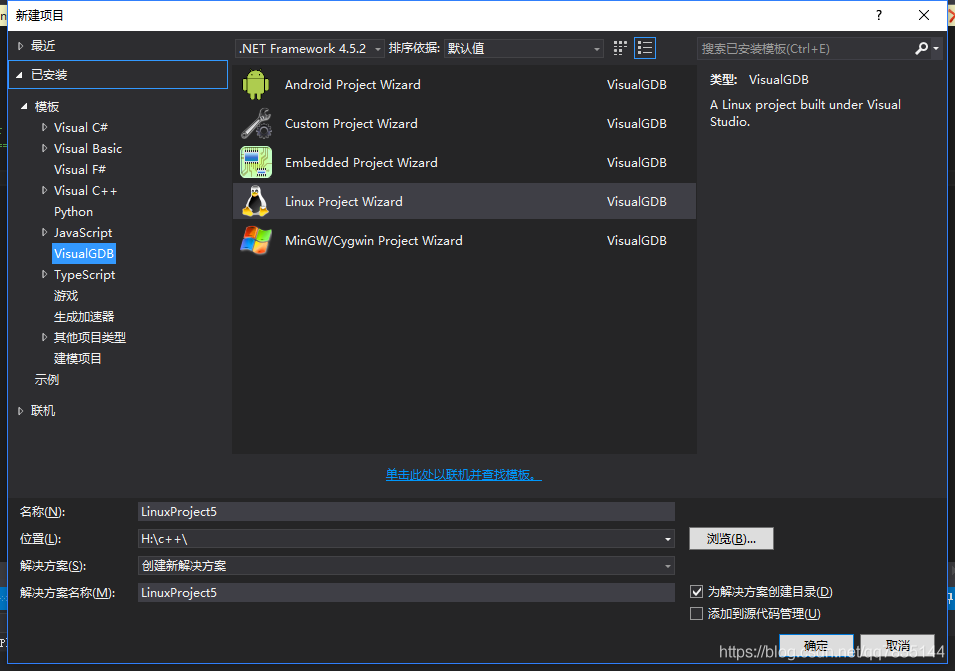
Task: Expand the Visual C++ node arrow
Action: pyautogui.click(x=44, y=191)
